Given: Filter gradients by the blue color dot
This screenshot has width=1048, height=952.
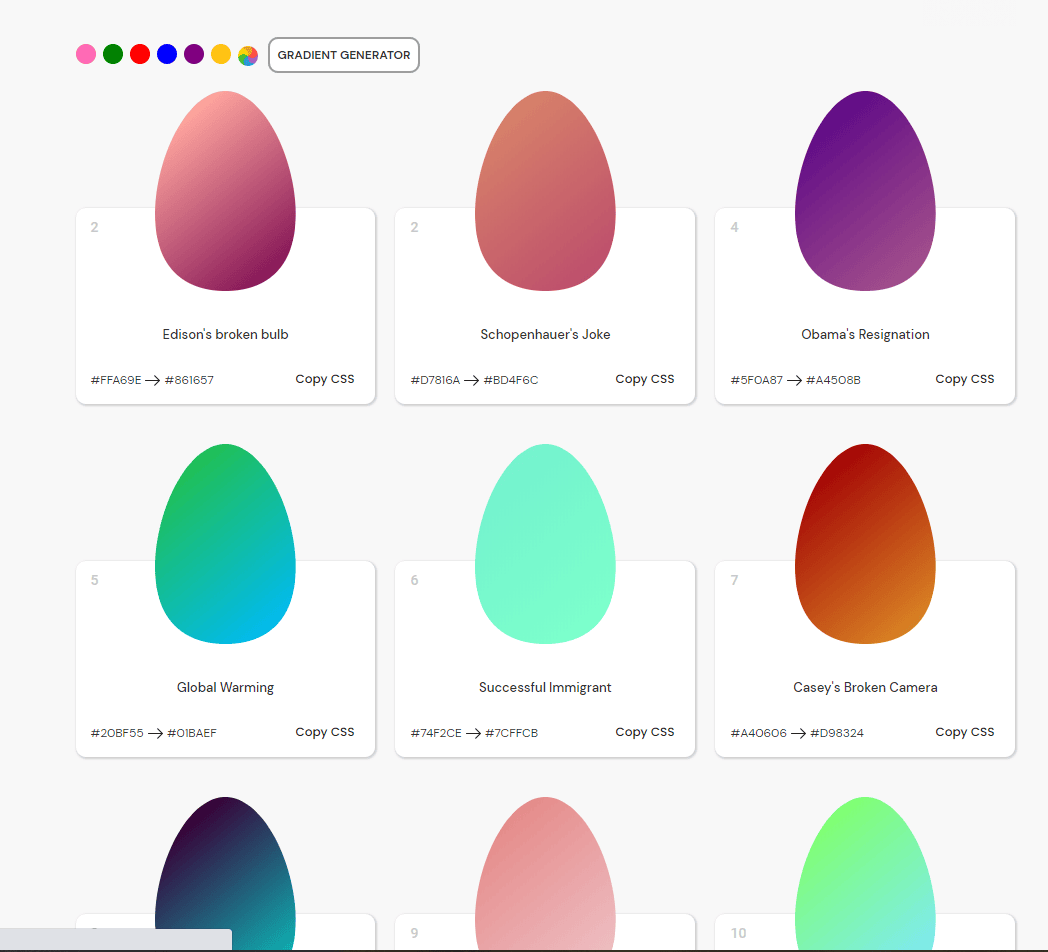Looking at the screenshot, I should tap(167, 54).
